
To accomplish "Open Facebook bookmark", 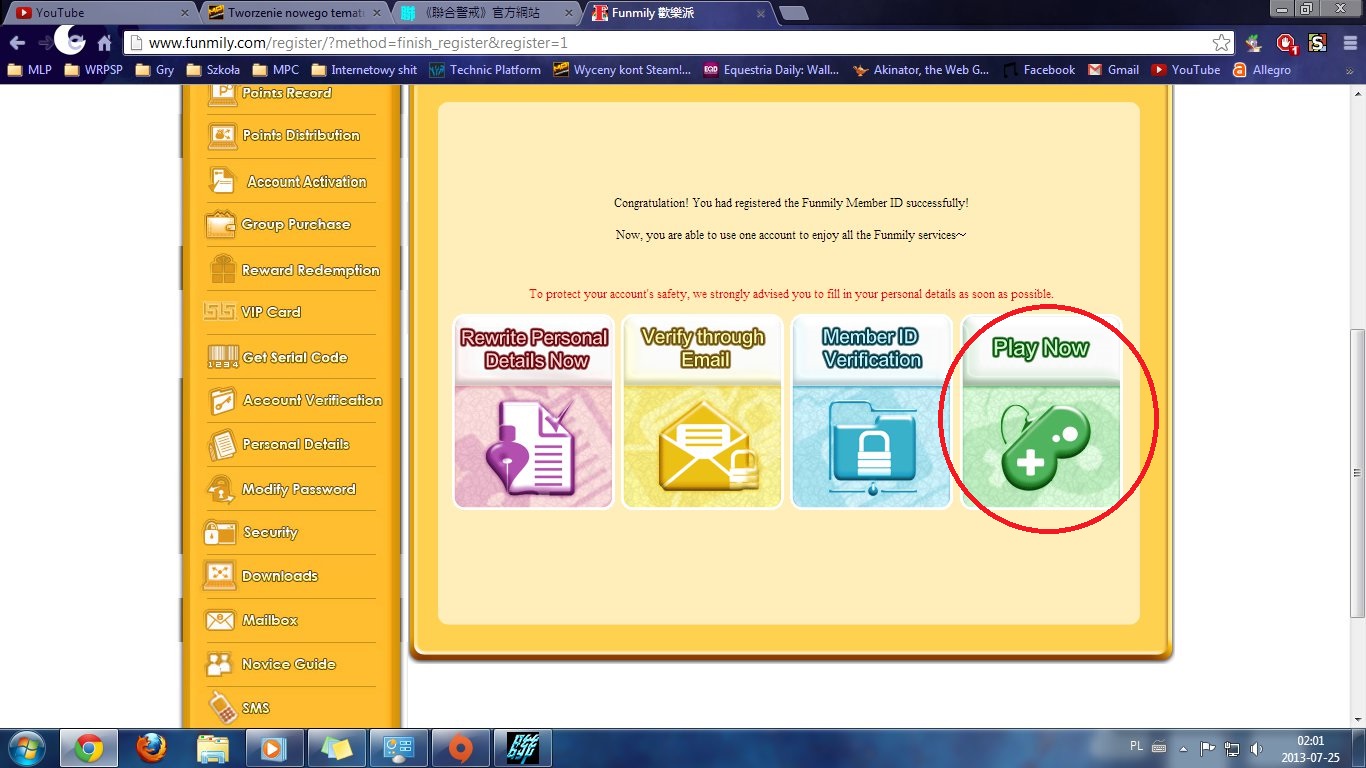I will (x=1039, y=70).
